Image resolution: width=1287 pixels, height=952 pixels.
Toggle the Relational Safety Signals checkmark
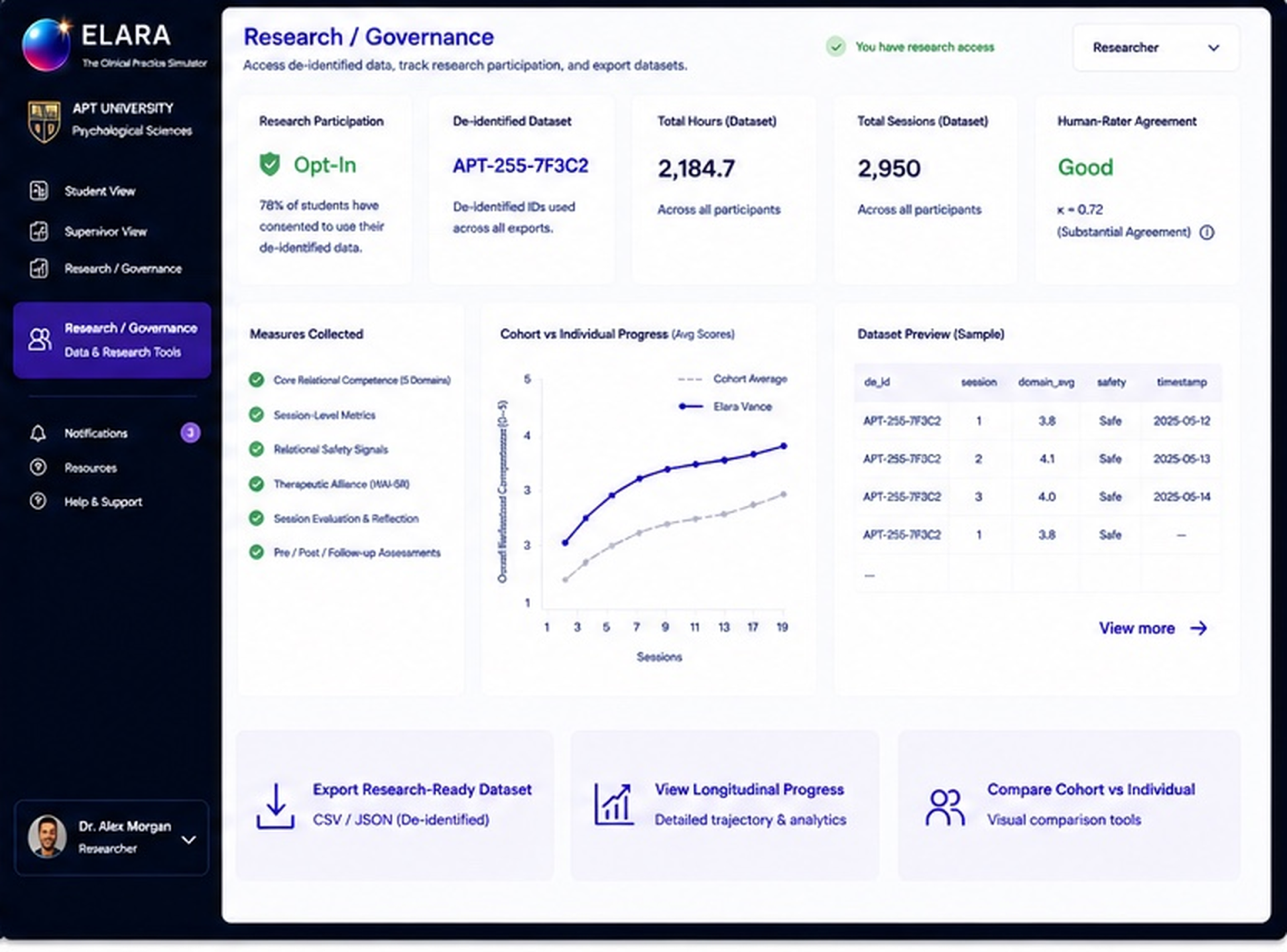(256, 449)
